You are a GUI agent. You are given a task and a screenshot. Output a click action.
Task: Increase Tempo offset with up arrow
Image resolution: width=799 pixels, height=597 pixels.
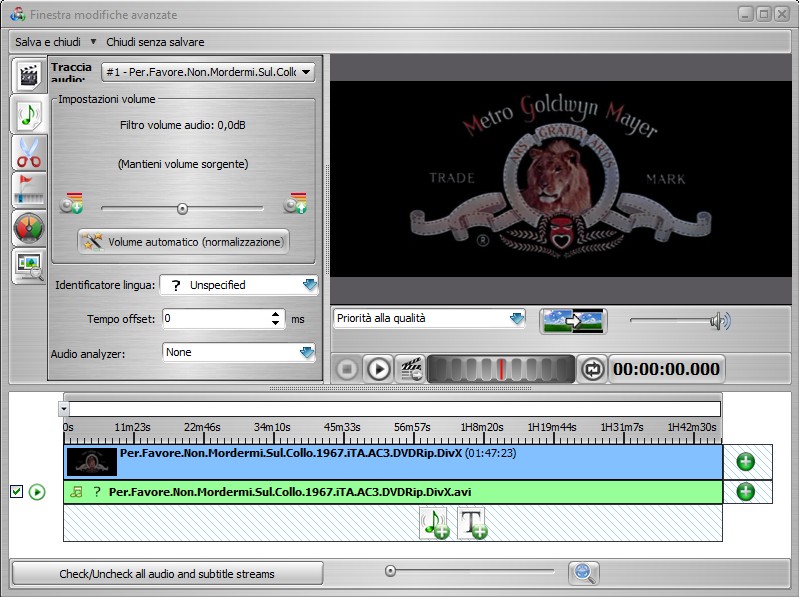tap(276, 314)
